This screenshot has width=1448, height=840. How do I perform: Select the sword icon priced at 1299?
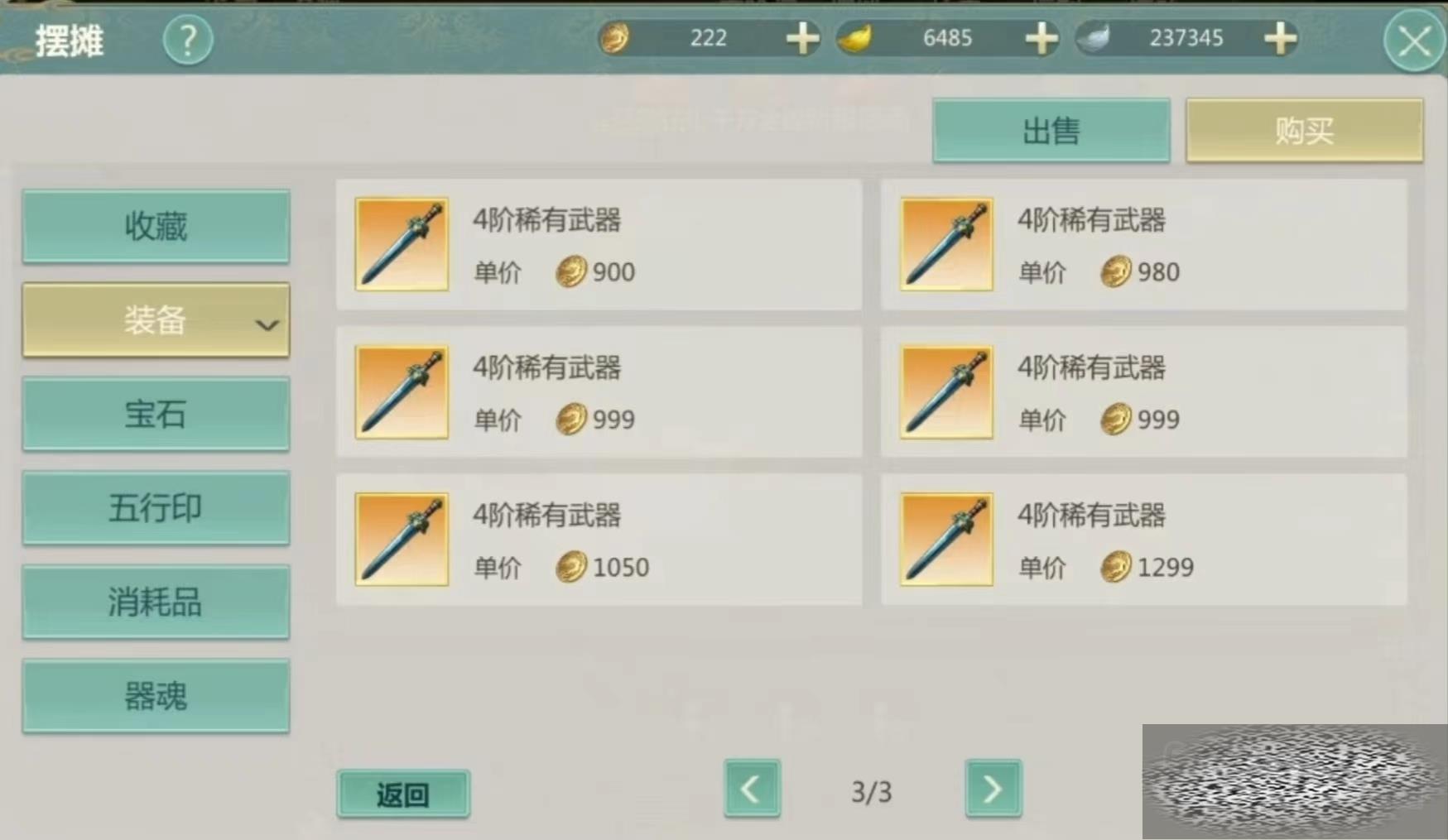pos(946,540)
